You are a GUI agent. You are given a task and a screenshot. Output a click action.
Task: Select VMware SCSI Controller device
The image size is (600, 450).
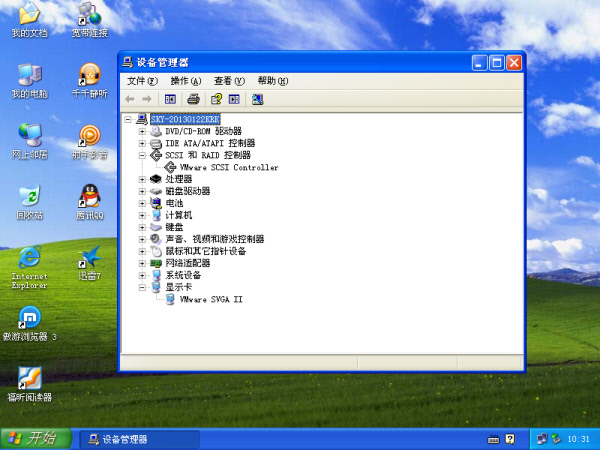click(229, 167)
